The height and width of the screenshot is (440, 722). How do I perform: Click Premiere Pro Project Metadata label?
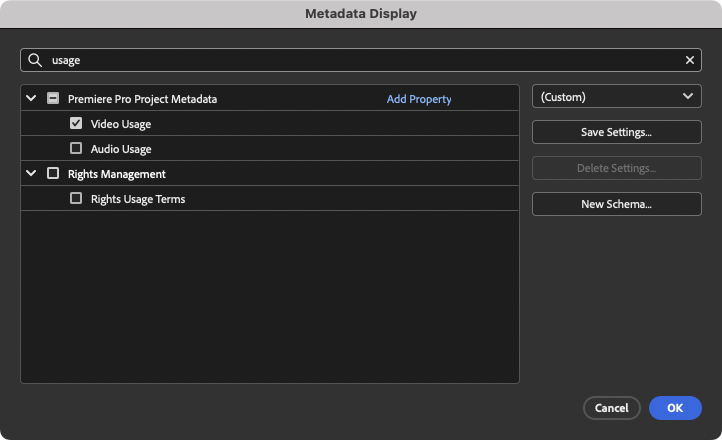[x=142, y=99]
